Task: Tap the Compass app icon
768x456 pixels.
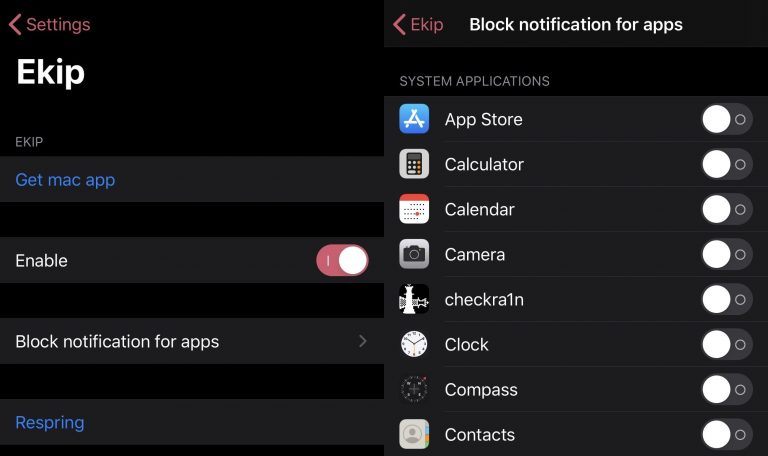Action: coord(414,389)
